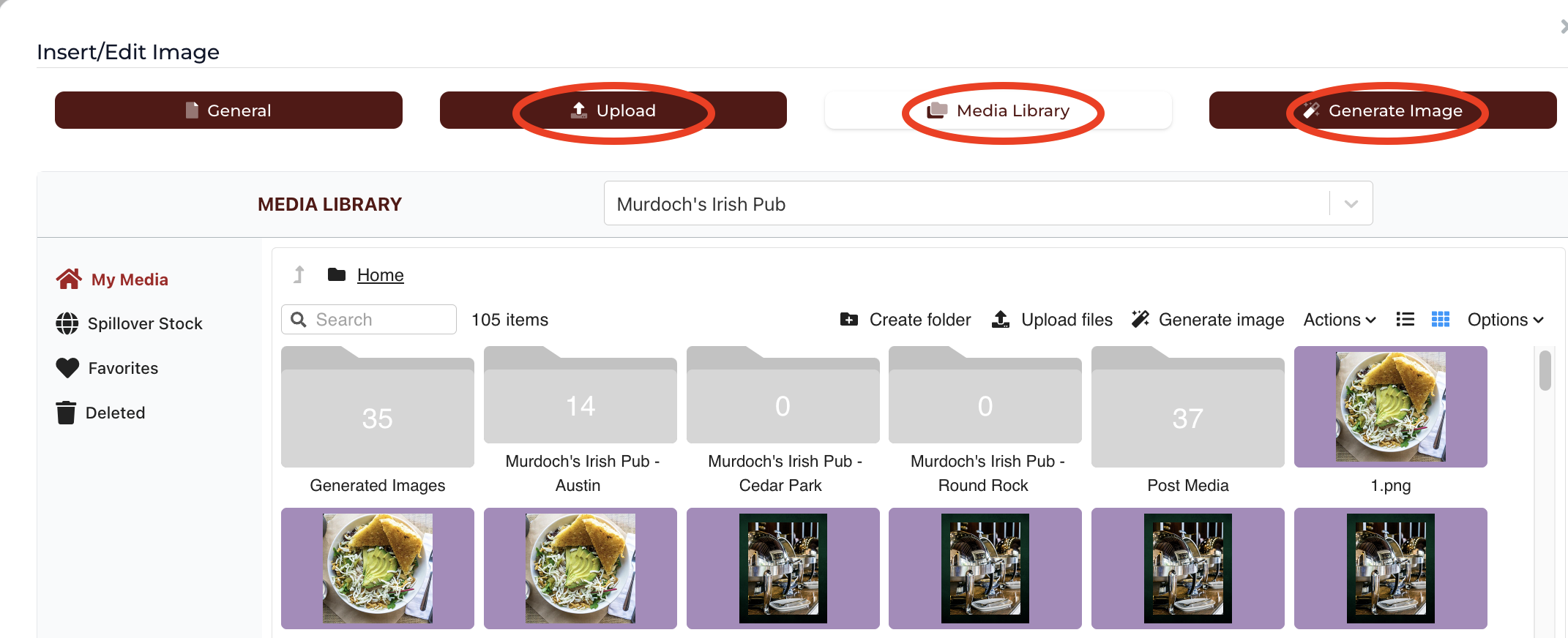Open Favorites heart section
Screen dimensions: 1568x638
(108, 368)
